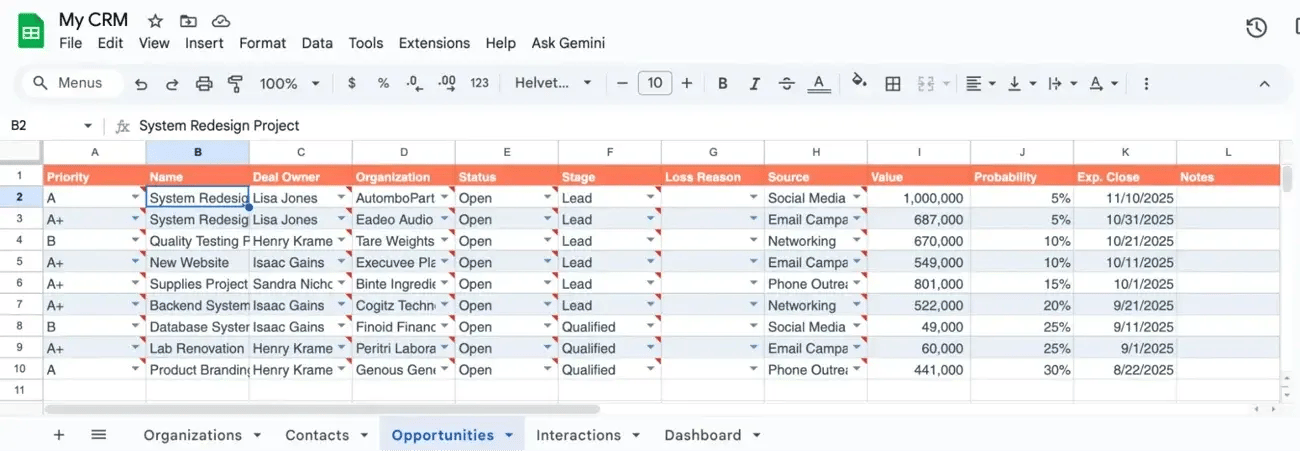Screen dimensions: 1300x451
Task: Select the row 5 header
Action: (21, 263)
